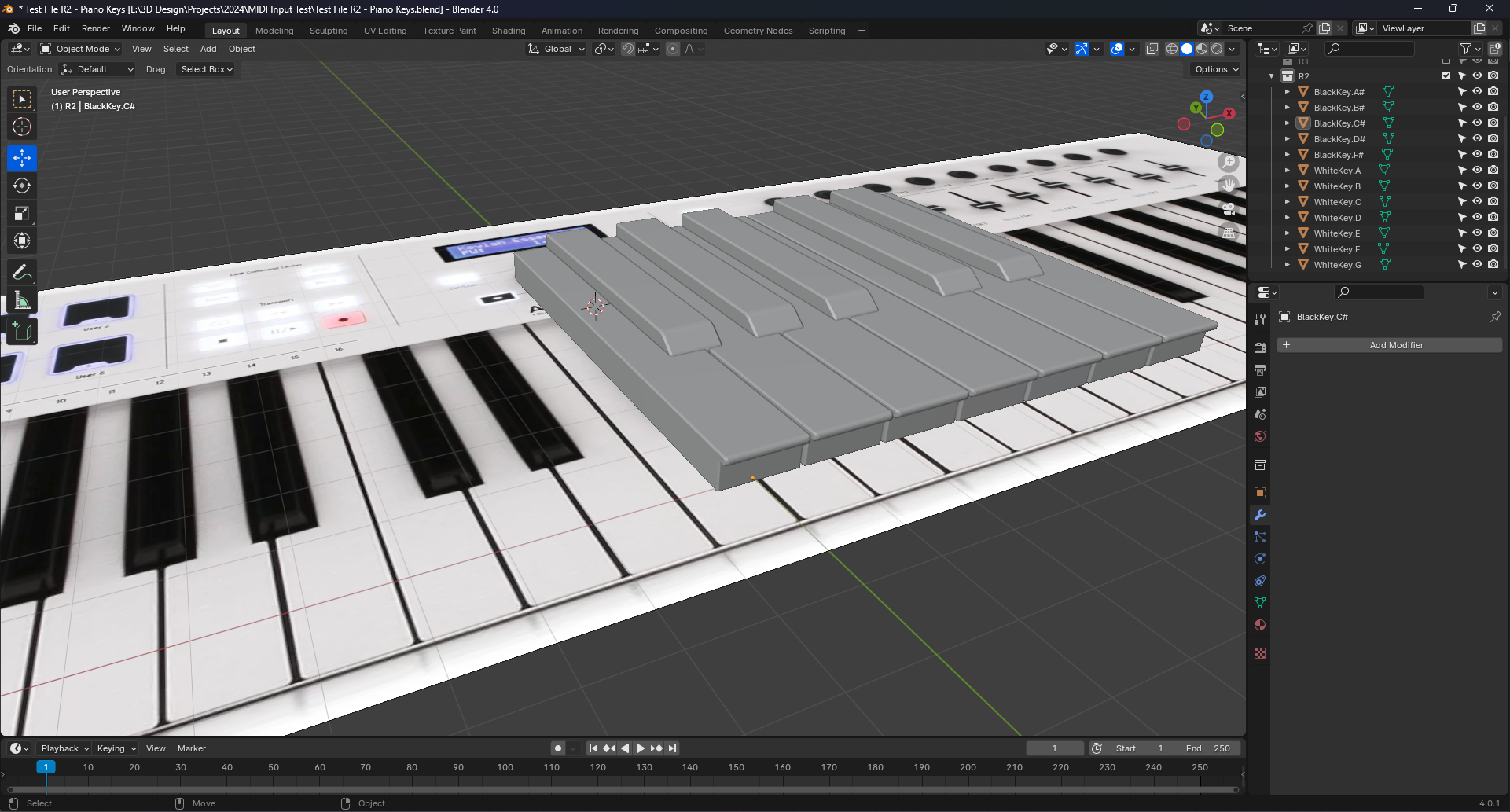This screenshot has height=812, width=1510.
Task: Open the Material Properties tab
Action: click(1260, 624)
